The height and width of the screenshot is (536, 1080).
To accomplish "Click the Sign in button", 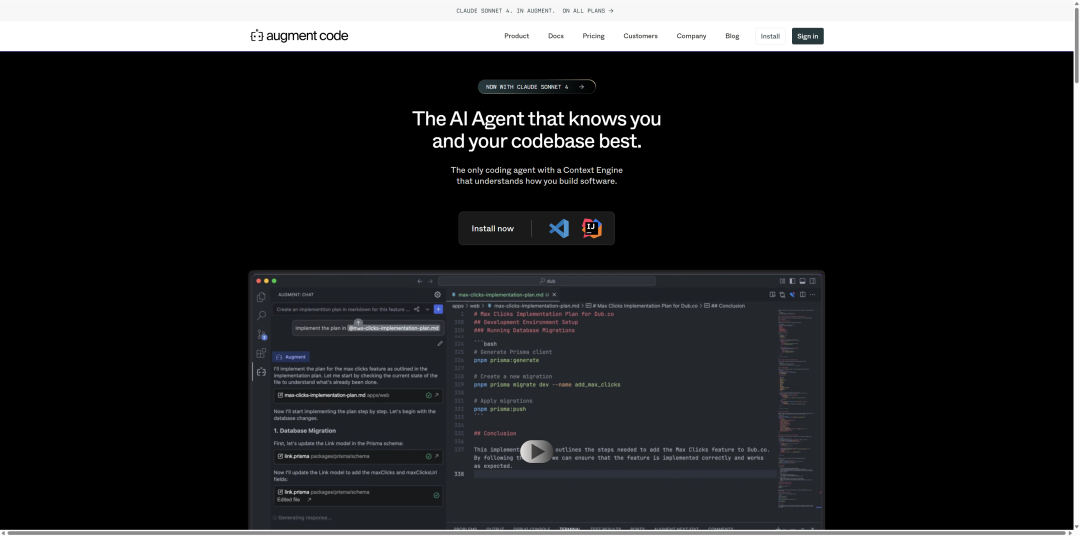I will point(808,37).
